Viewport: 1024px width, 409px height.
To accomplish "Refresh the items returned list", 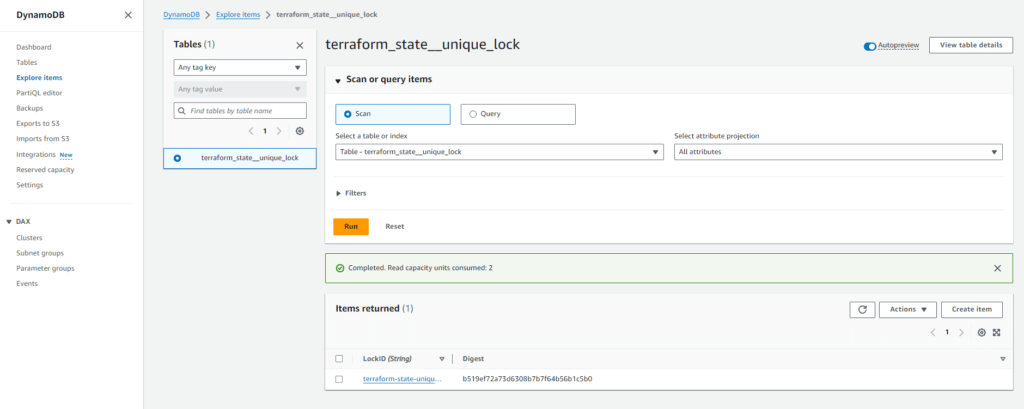I will click(862, 310).
